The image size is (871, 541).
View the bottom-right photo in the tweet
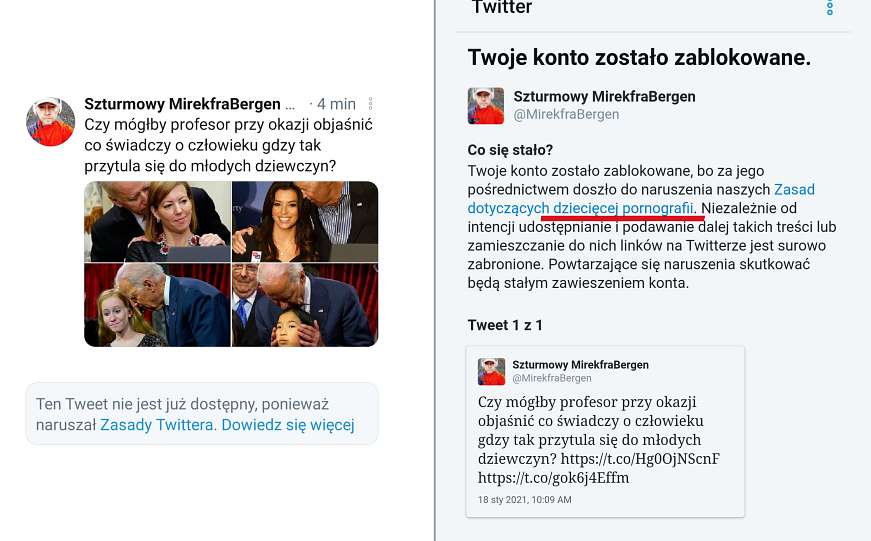[x=305, y=305]
